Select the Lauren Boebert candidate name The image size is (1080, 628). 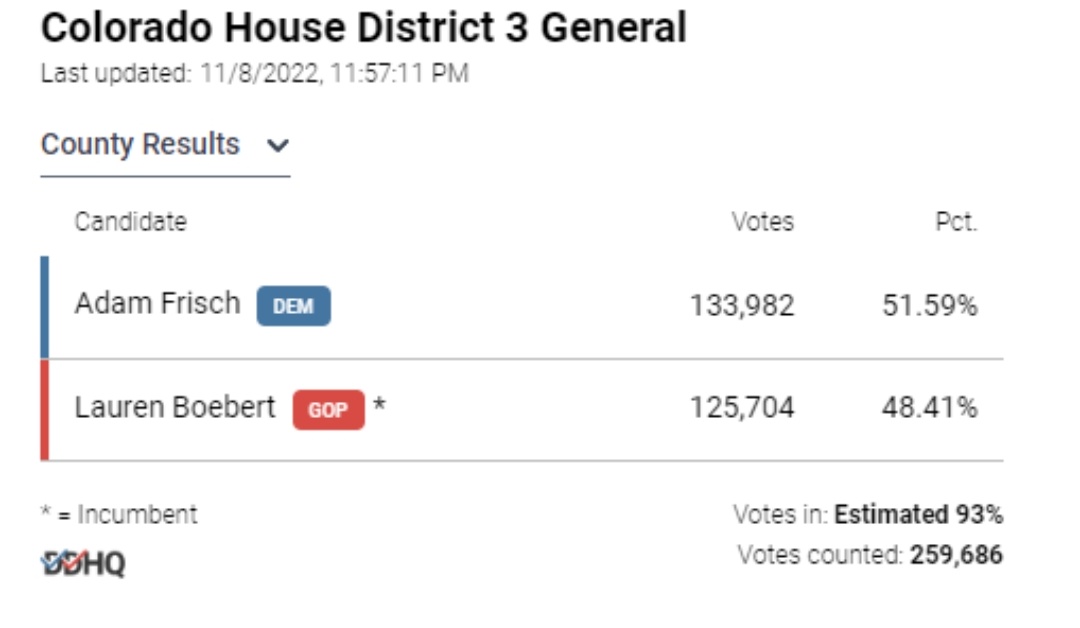click(x=175, y=408)
